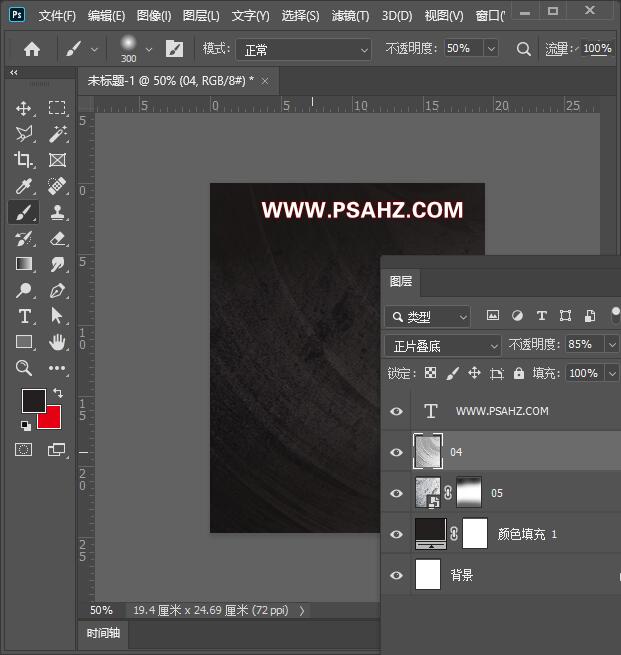
Task: Select the Dodge tool
Action: (x=23, y=290)
